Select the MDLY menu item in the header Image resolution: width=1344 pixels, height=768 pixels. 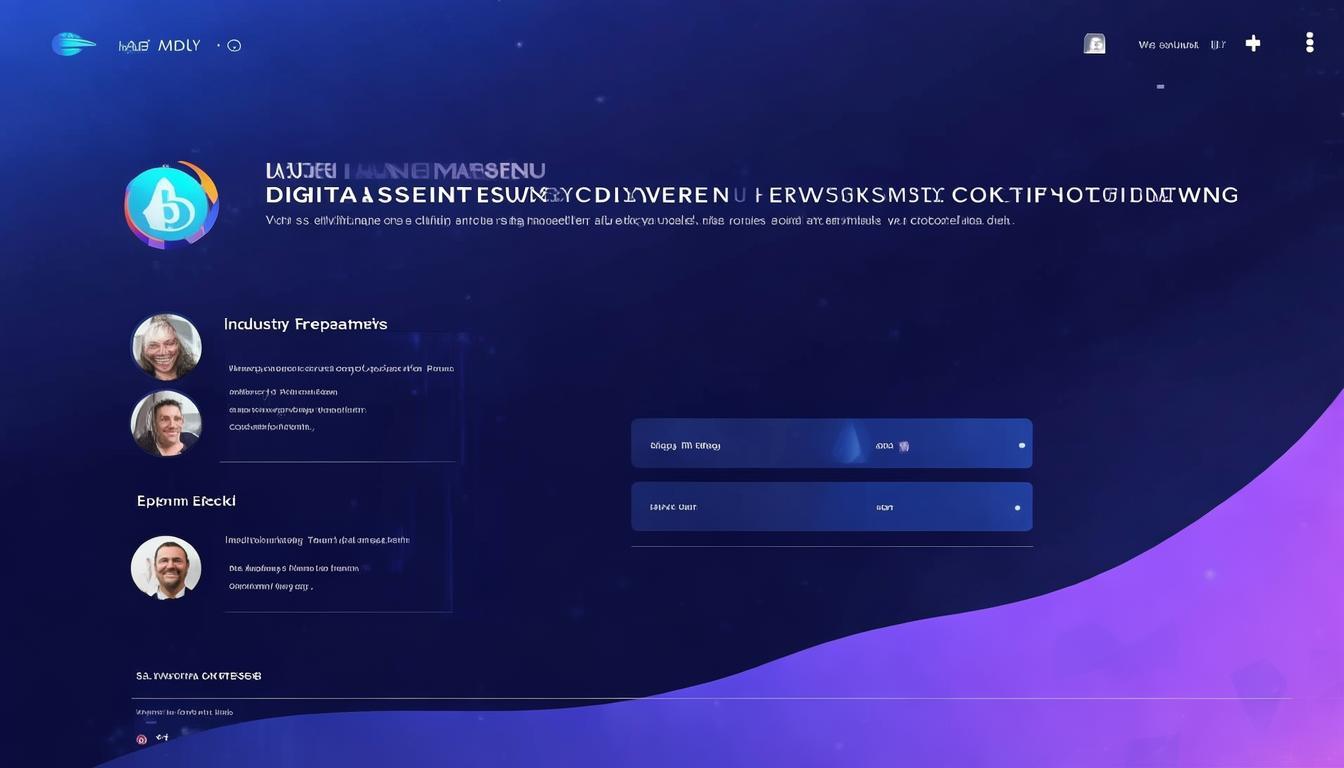pos(177,45)
